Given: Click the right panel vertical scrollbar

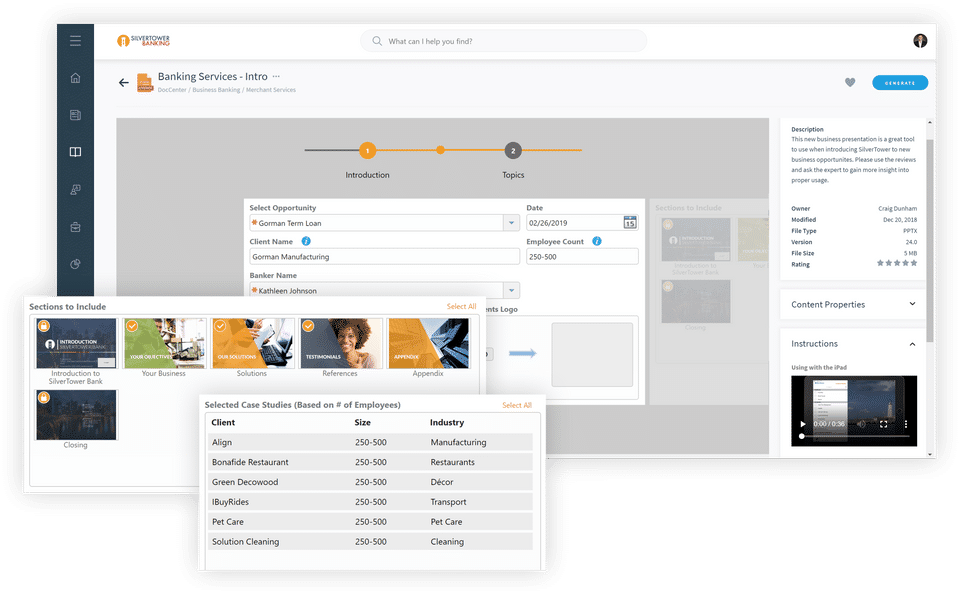Looking at the screenshot, I should point(930,239).
